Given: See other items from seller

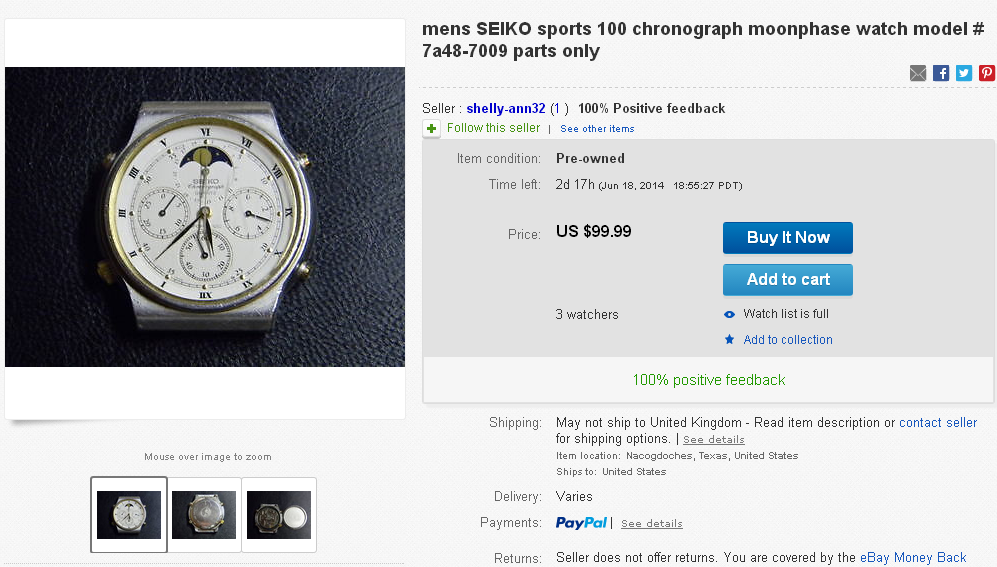Looking at the screenshot, I should pos(597,129).
